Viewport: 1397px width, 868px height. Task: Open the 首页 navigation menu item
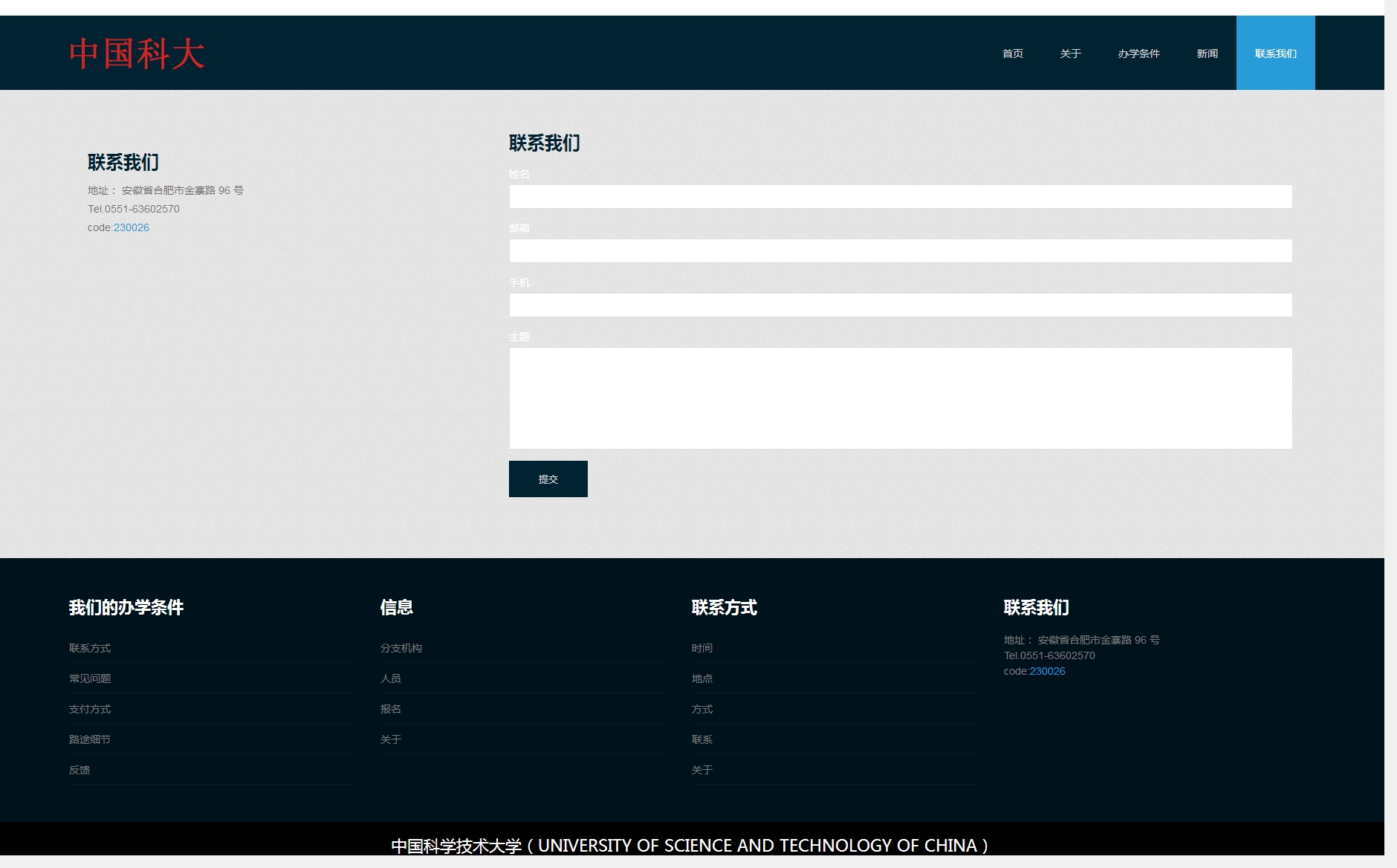point(1012,54)
